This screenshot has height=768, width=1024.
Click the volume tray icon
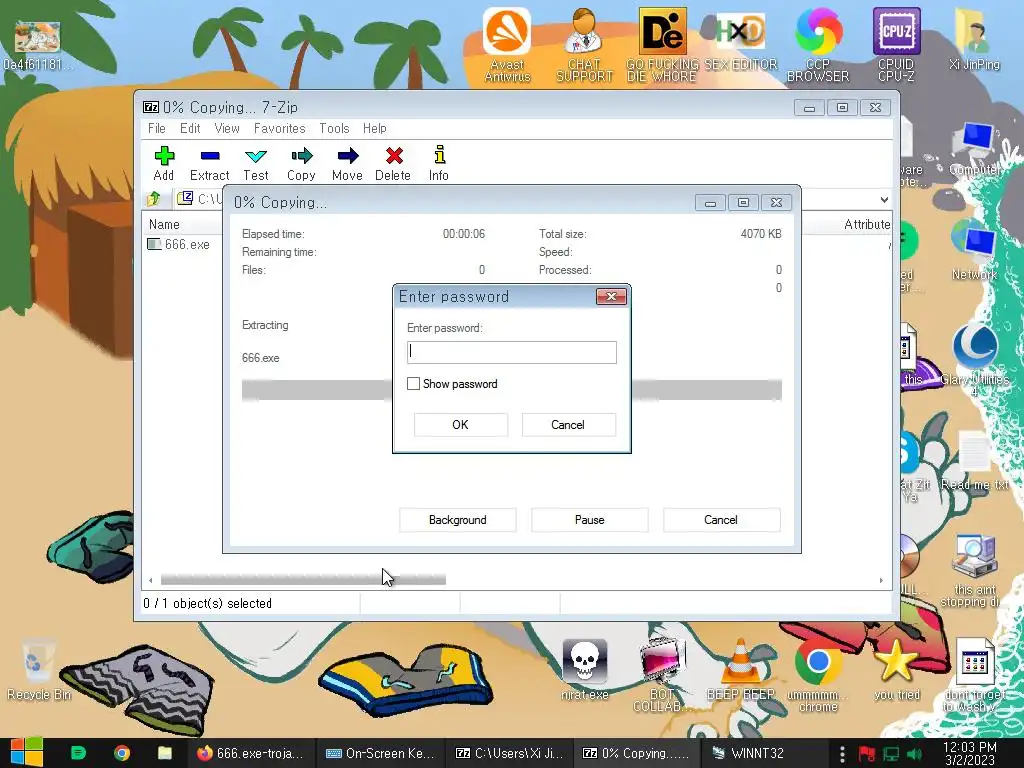915,754
